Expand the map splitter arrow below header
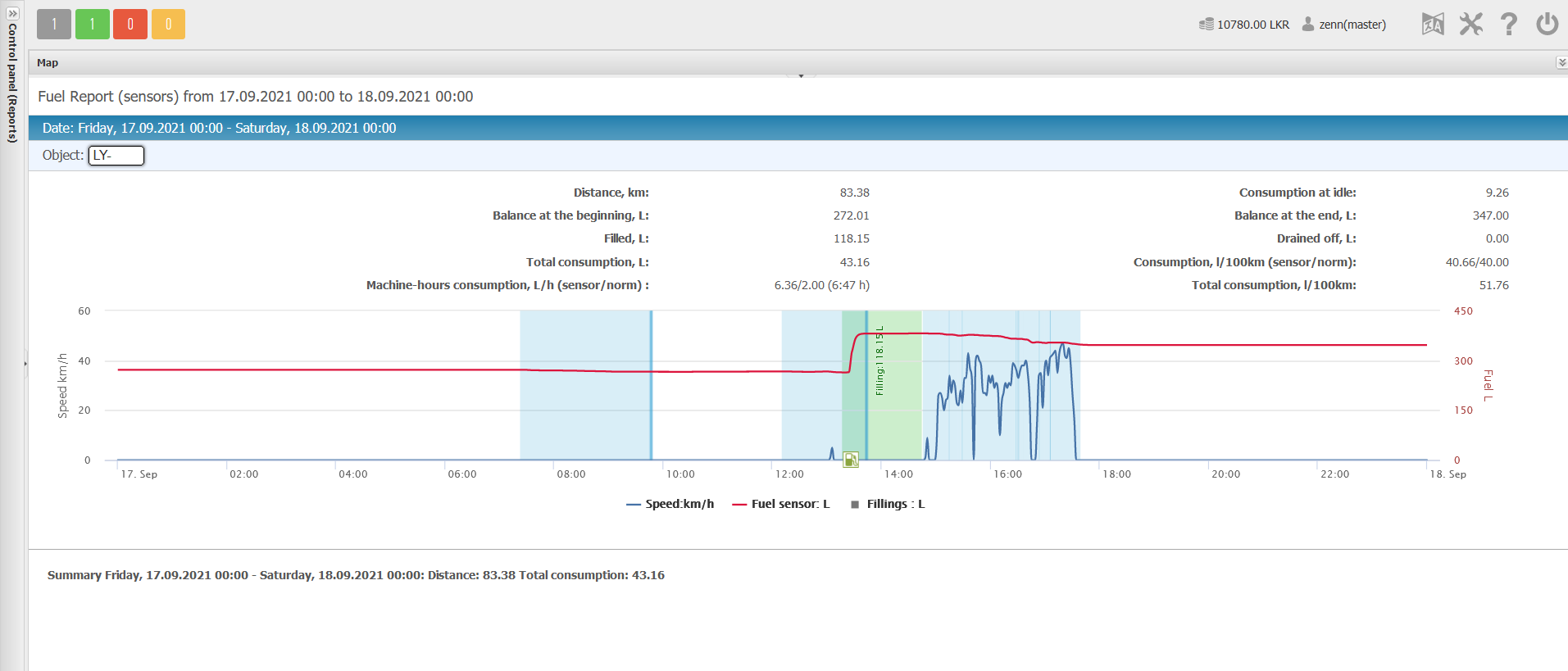This screenshot has height=671, width=1568. point(801,75)
